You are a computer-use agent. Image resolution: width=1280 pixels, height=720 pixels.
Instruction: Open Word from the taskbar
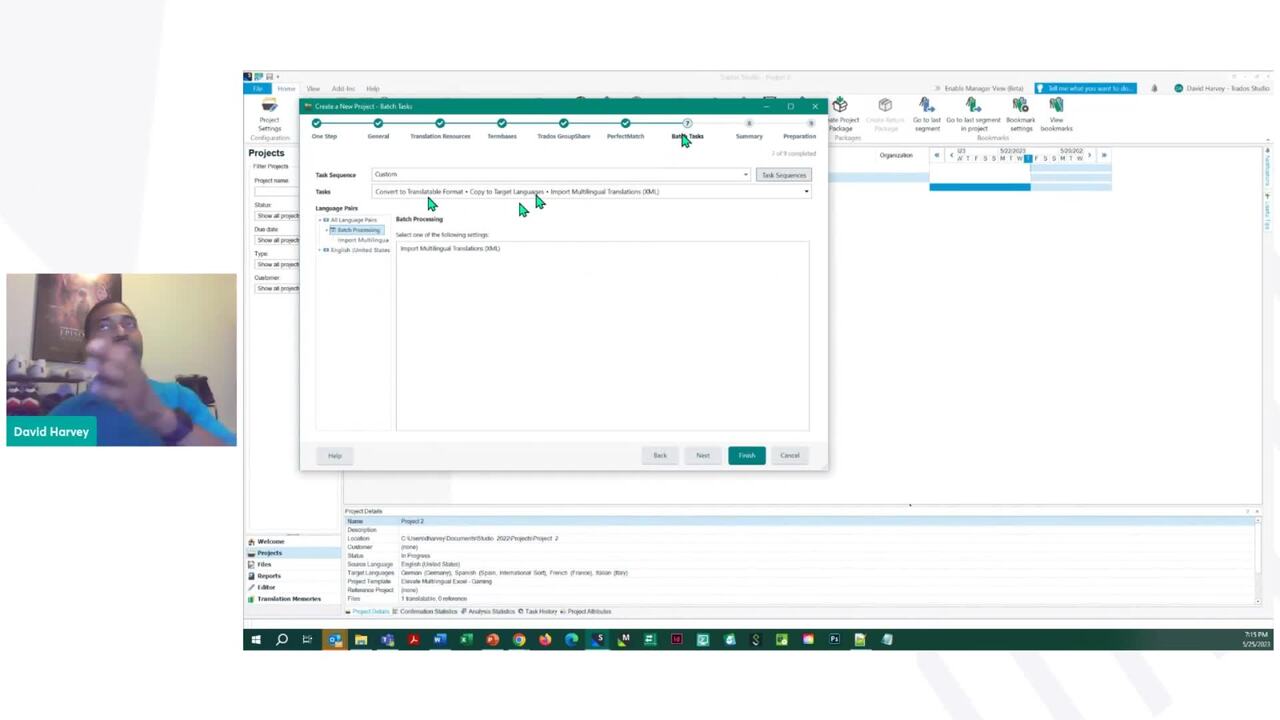click(x=440, y=639)
